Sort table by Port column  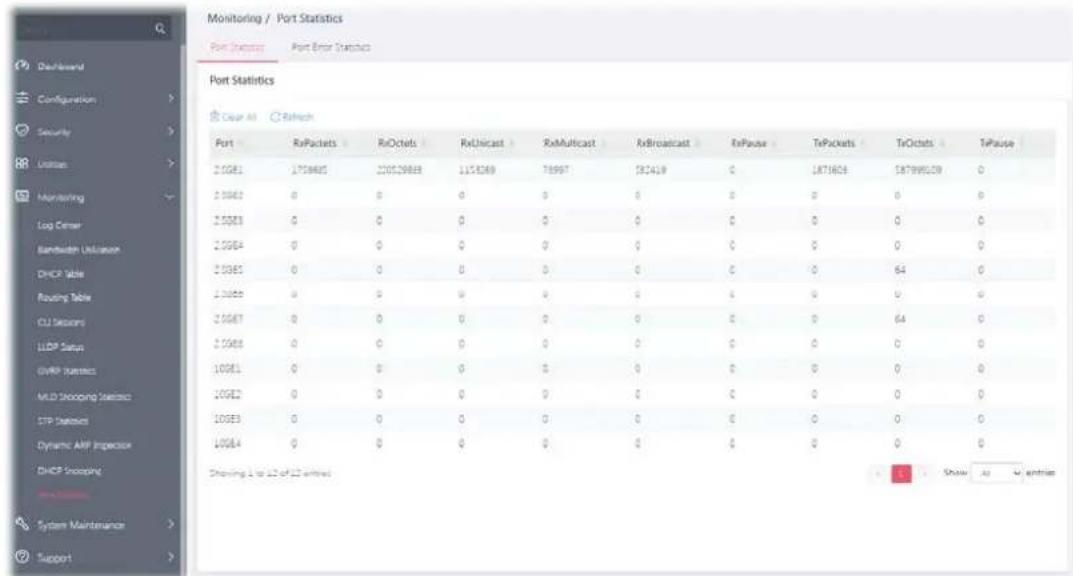[x=229, y=143]
